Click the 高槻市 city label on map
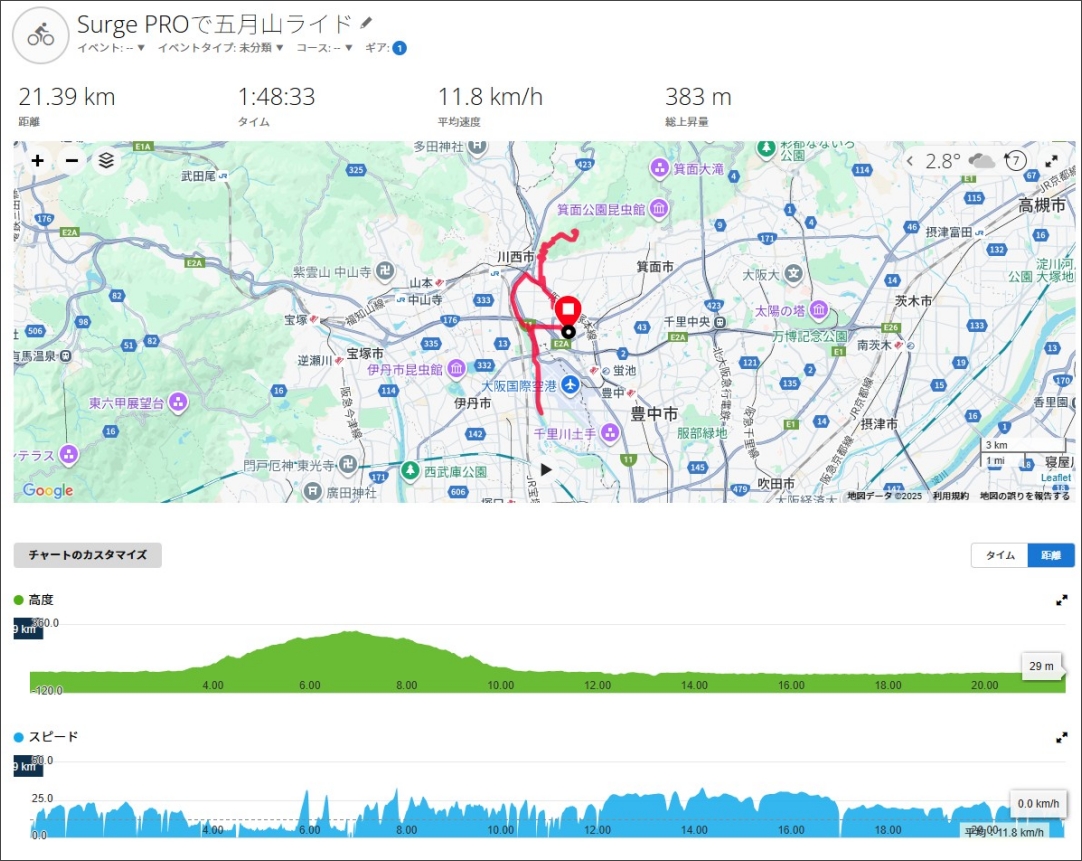1082x861 pixels. (1042, 205)
